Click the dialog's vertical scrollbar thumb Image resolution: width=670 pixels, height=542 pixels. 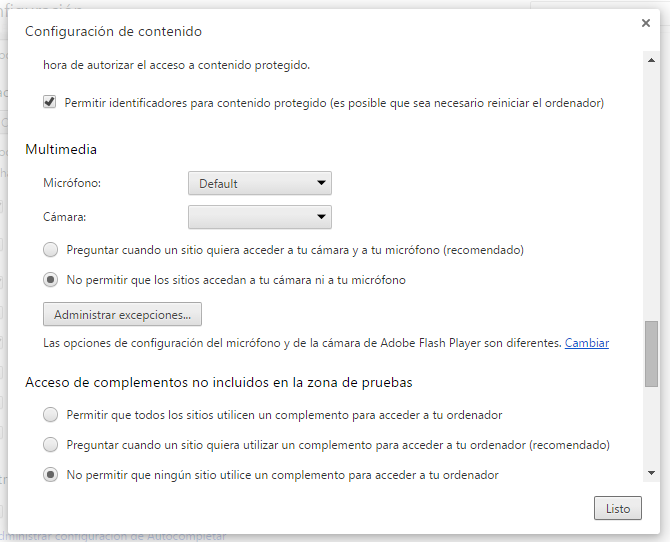[651, 353]
